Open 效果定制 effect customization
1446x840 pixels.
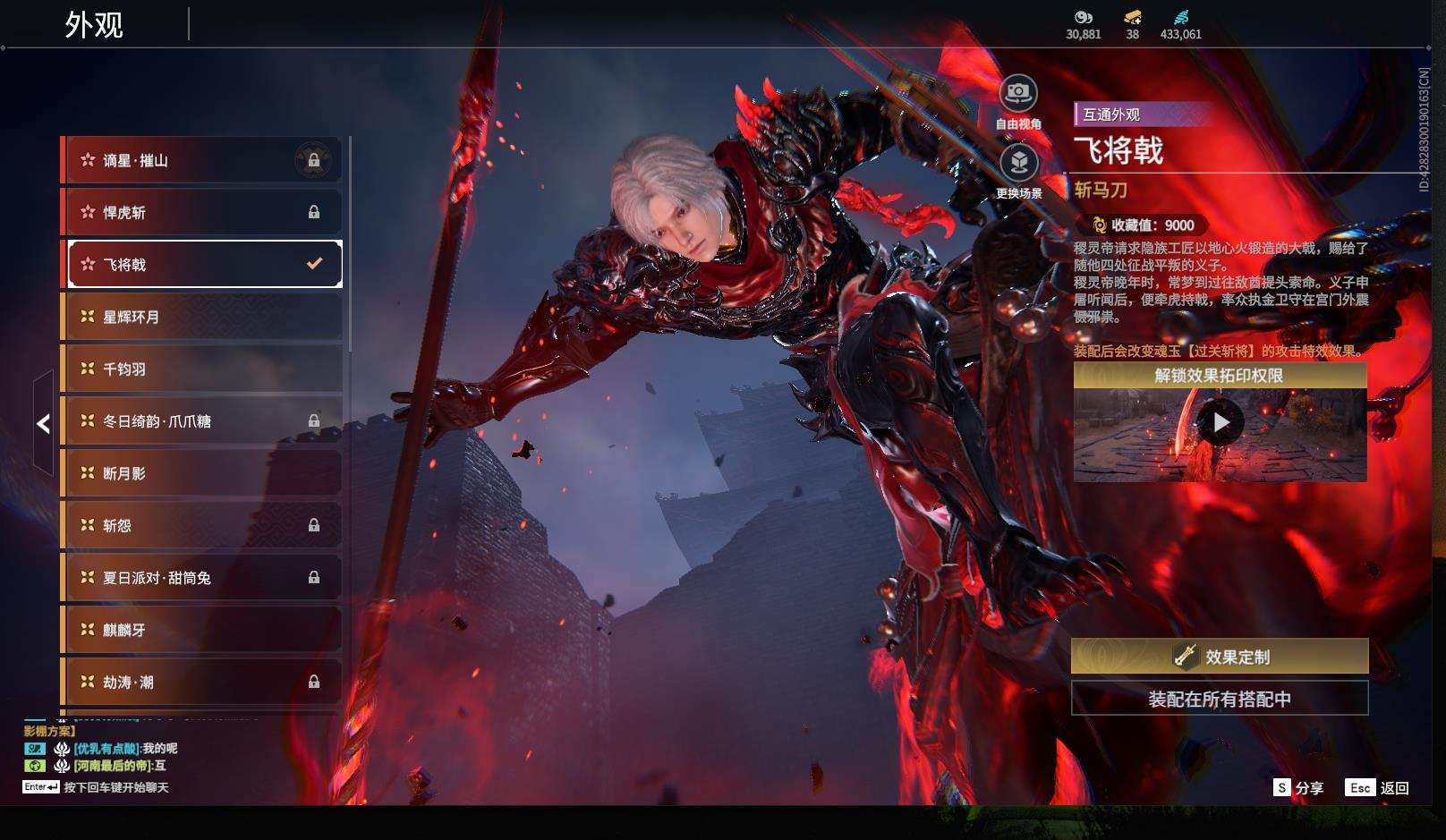[x=1220, y=657]
